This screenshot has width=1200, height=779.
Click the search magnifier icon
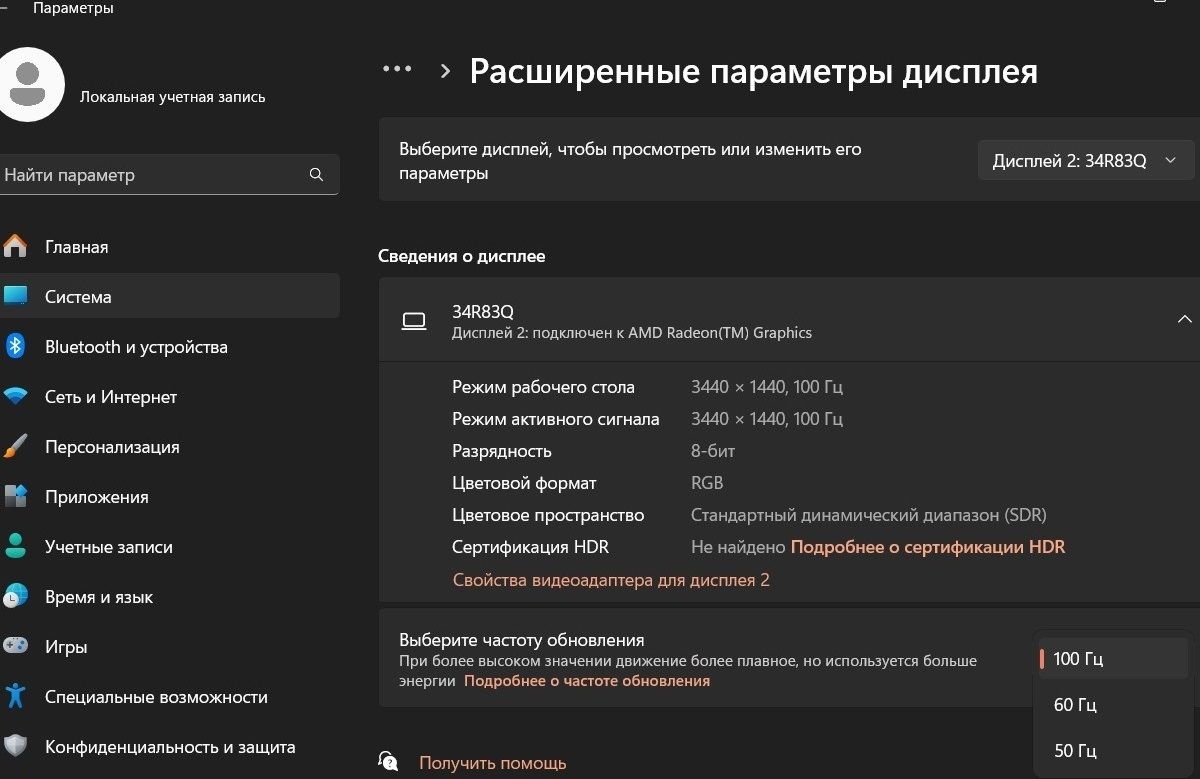(316, 175)
